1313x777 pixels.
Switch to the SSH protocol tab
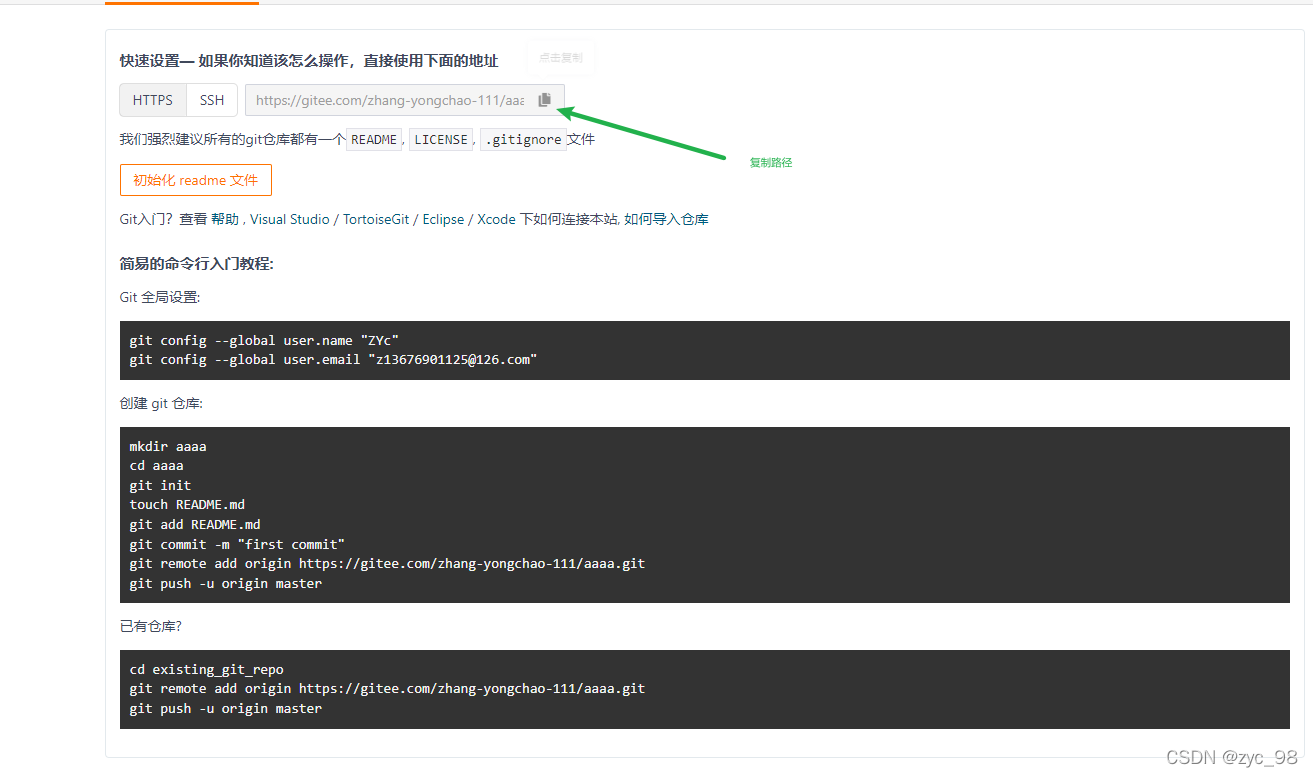coord(212,100)
